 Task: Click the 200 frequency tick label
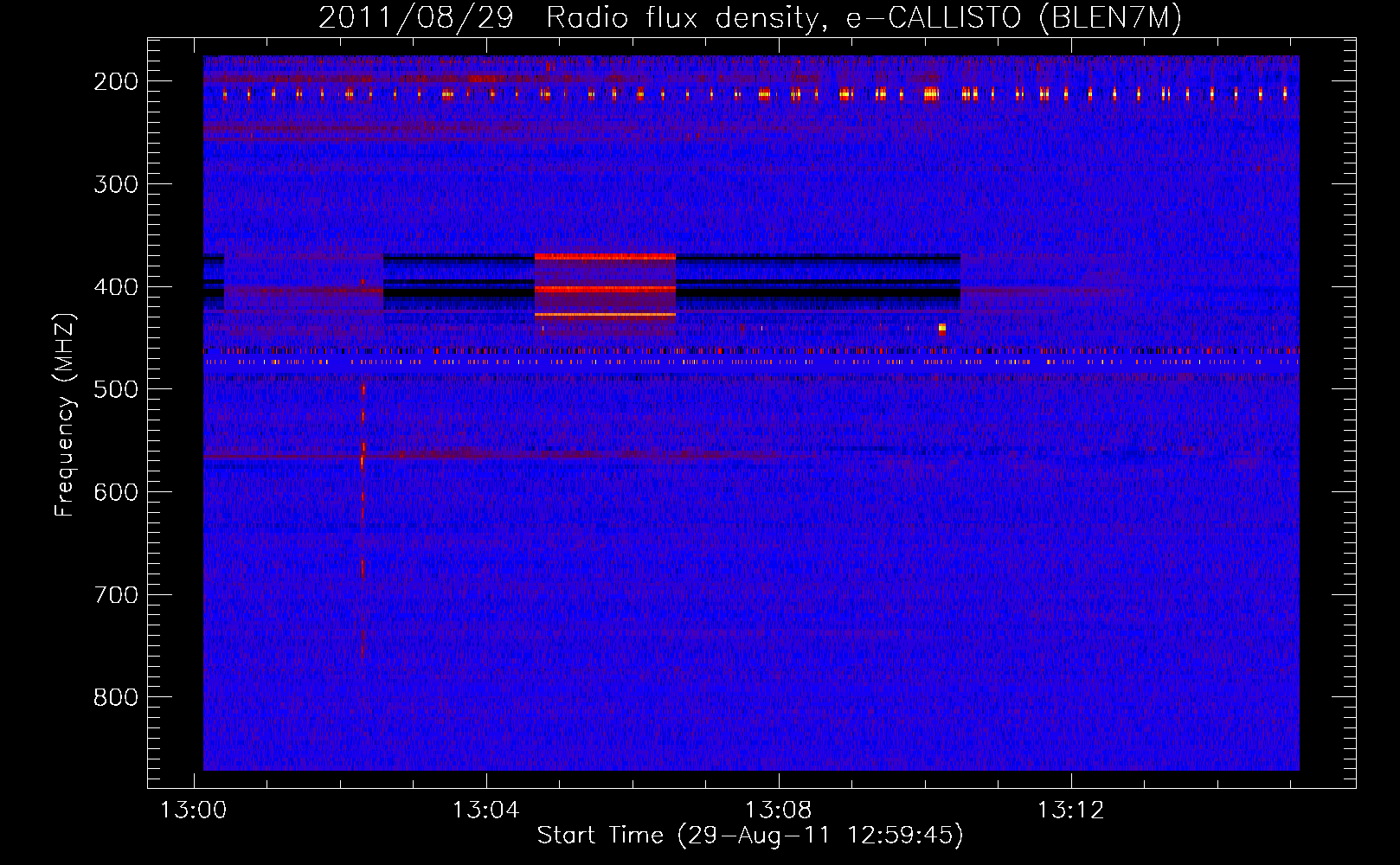[x=115, y=81]
